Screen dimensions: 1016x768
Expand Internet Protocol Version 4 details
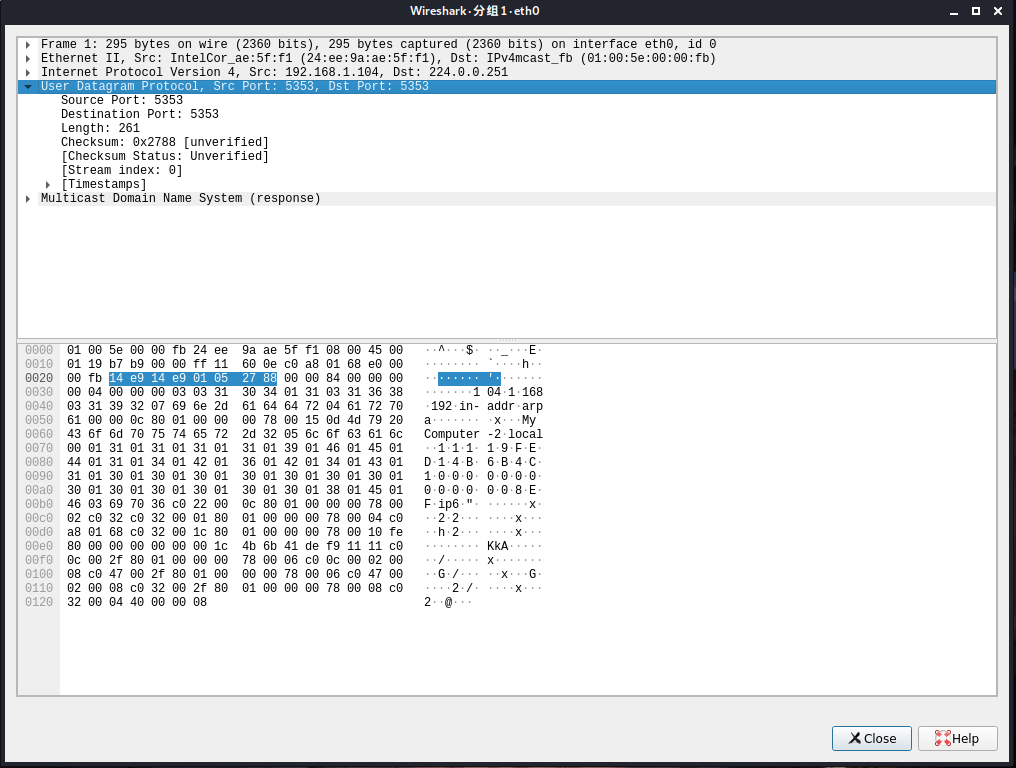tap(27, 72)
